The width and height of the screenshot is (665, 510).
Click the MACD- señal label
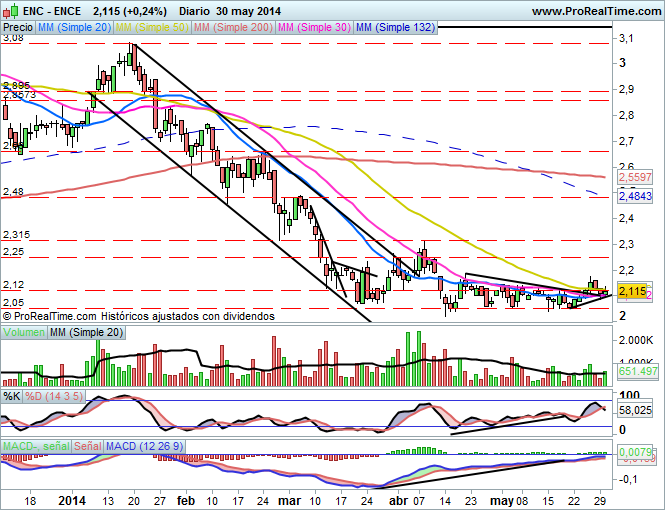36,444
